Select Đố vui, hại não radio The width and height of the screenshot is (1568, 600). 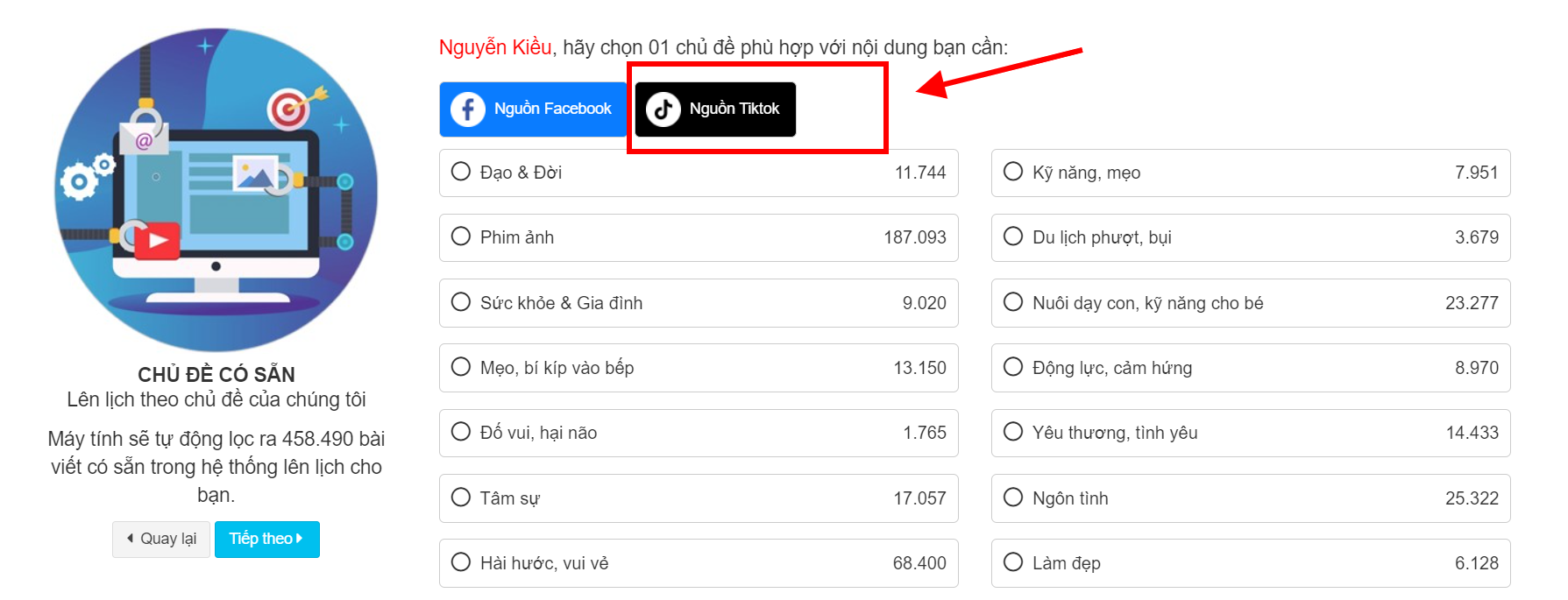461,432
